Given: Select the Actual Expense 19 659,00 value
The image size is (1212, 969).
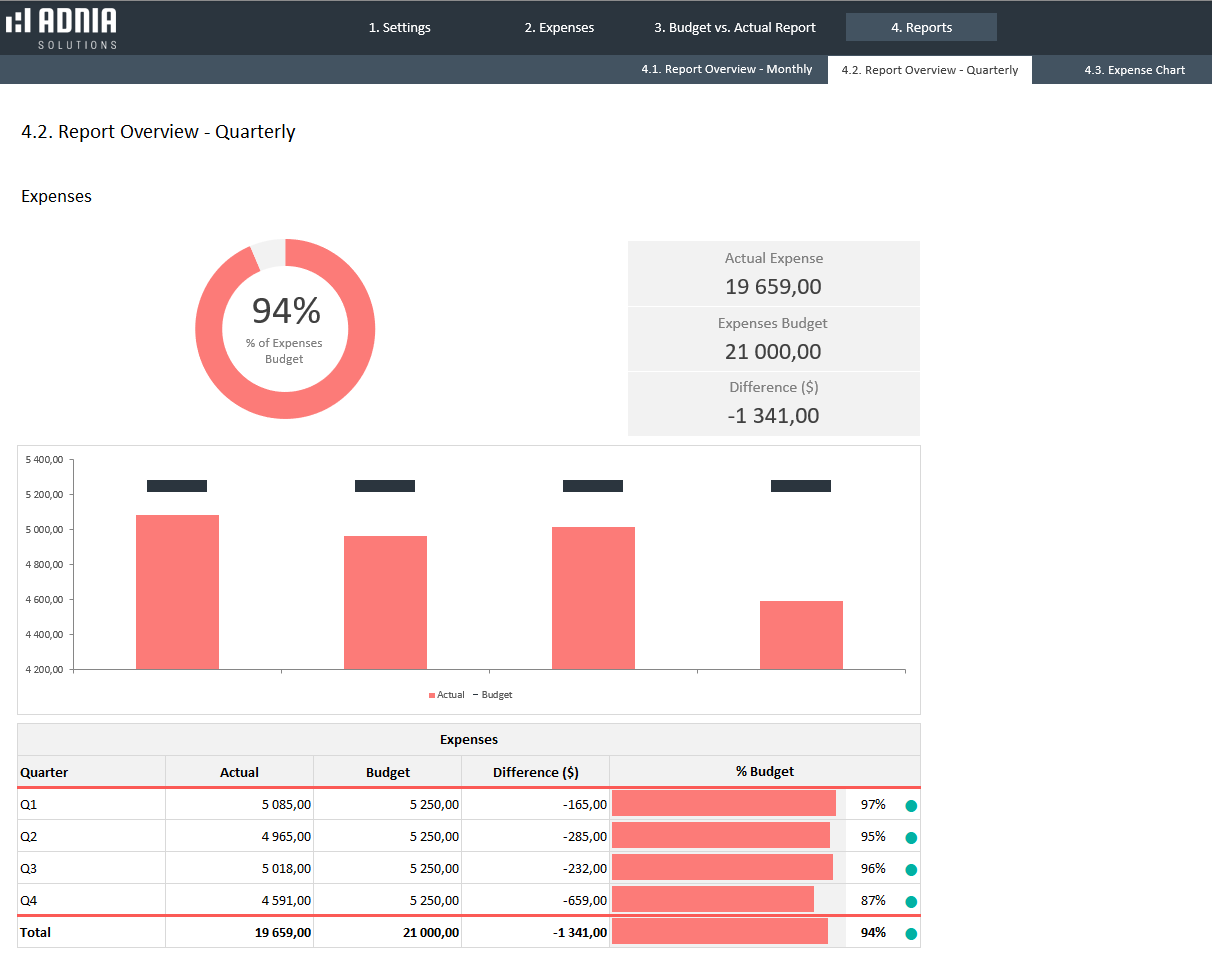Looking at the screenshot, I should 773,287.
